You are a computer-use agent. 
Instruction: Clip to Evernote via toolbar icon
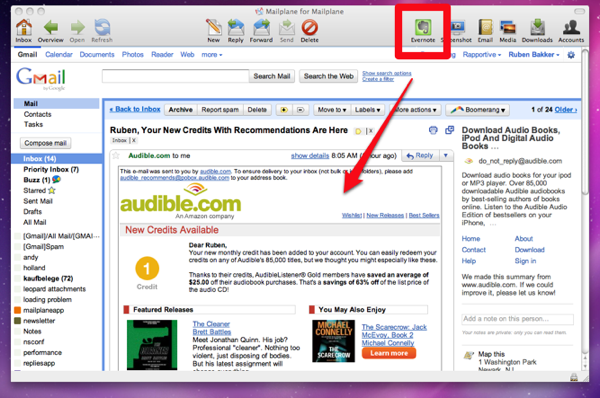(423, 28)
